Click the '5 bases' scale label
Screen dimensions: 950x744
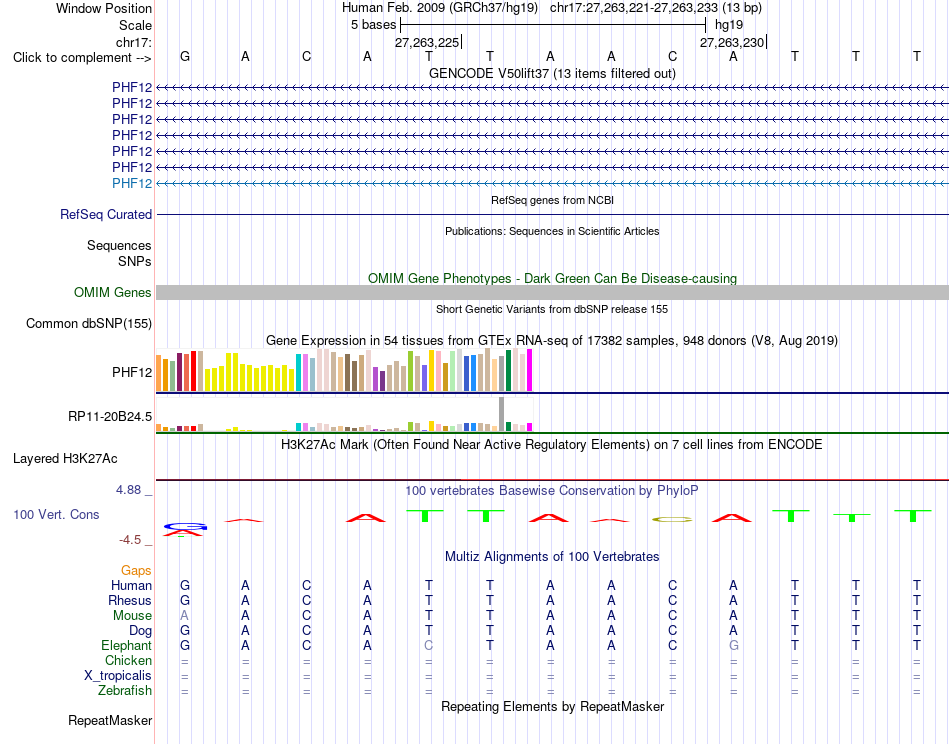(373, 25)
